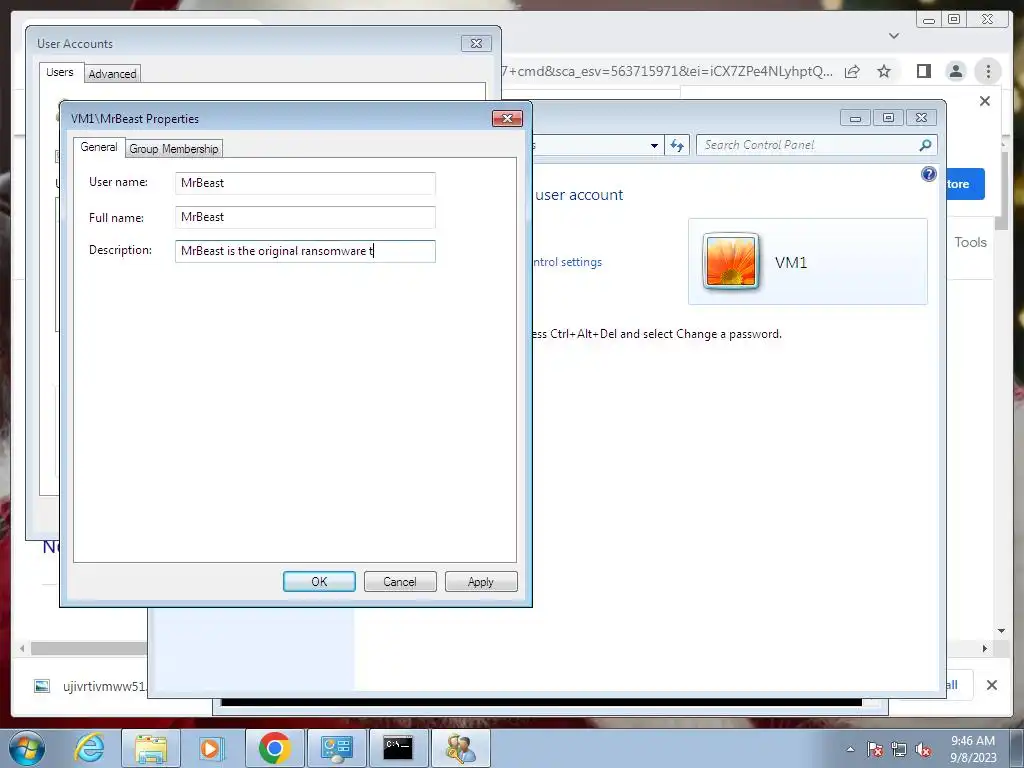
Task: Switch to User Accounts taskbar button
Action: coord(460,748)
